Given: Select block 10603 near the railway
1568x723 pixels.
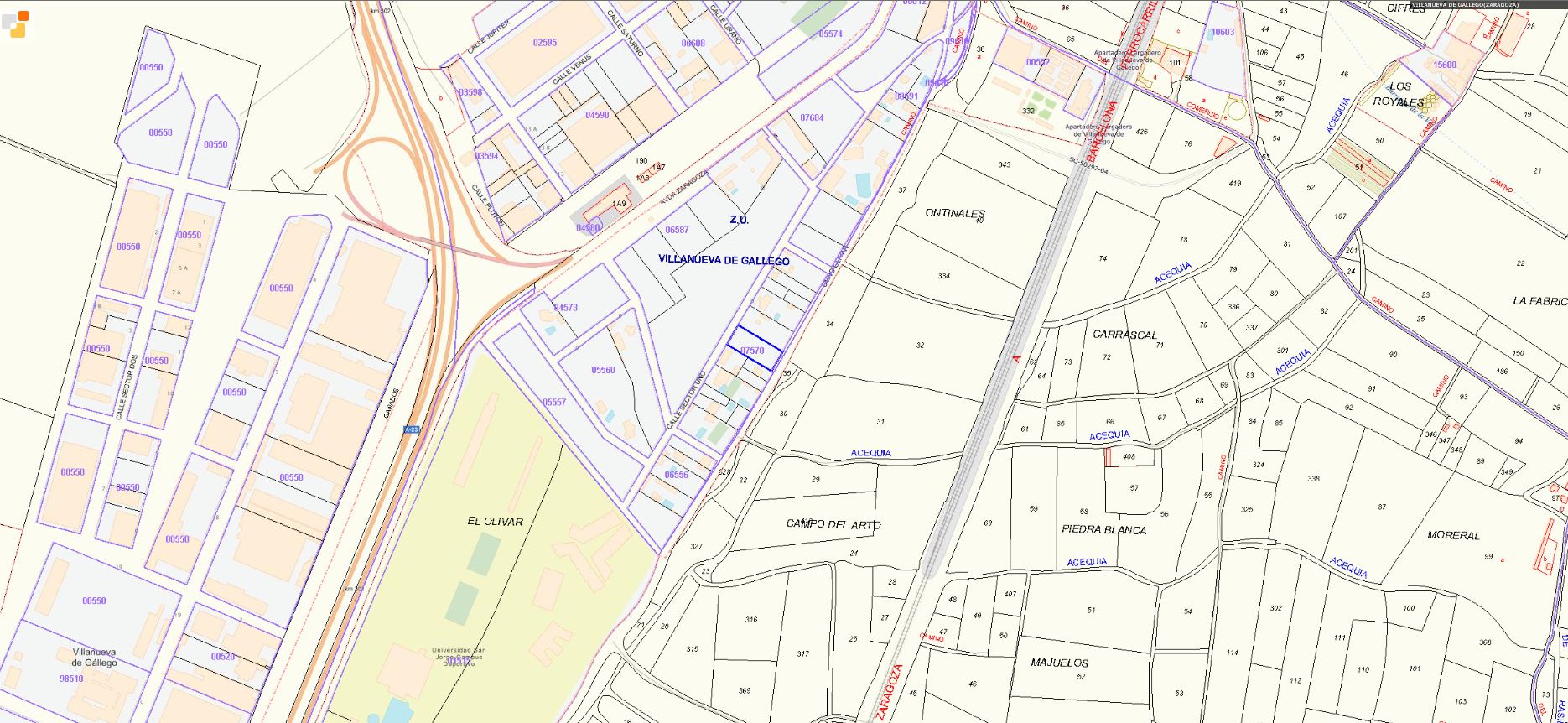Looking at the screenshot, I should click(x=1223, y=32).
